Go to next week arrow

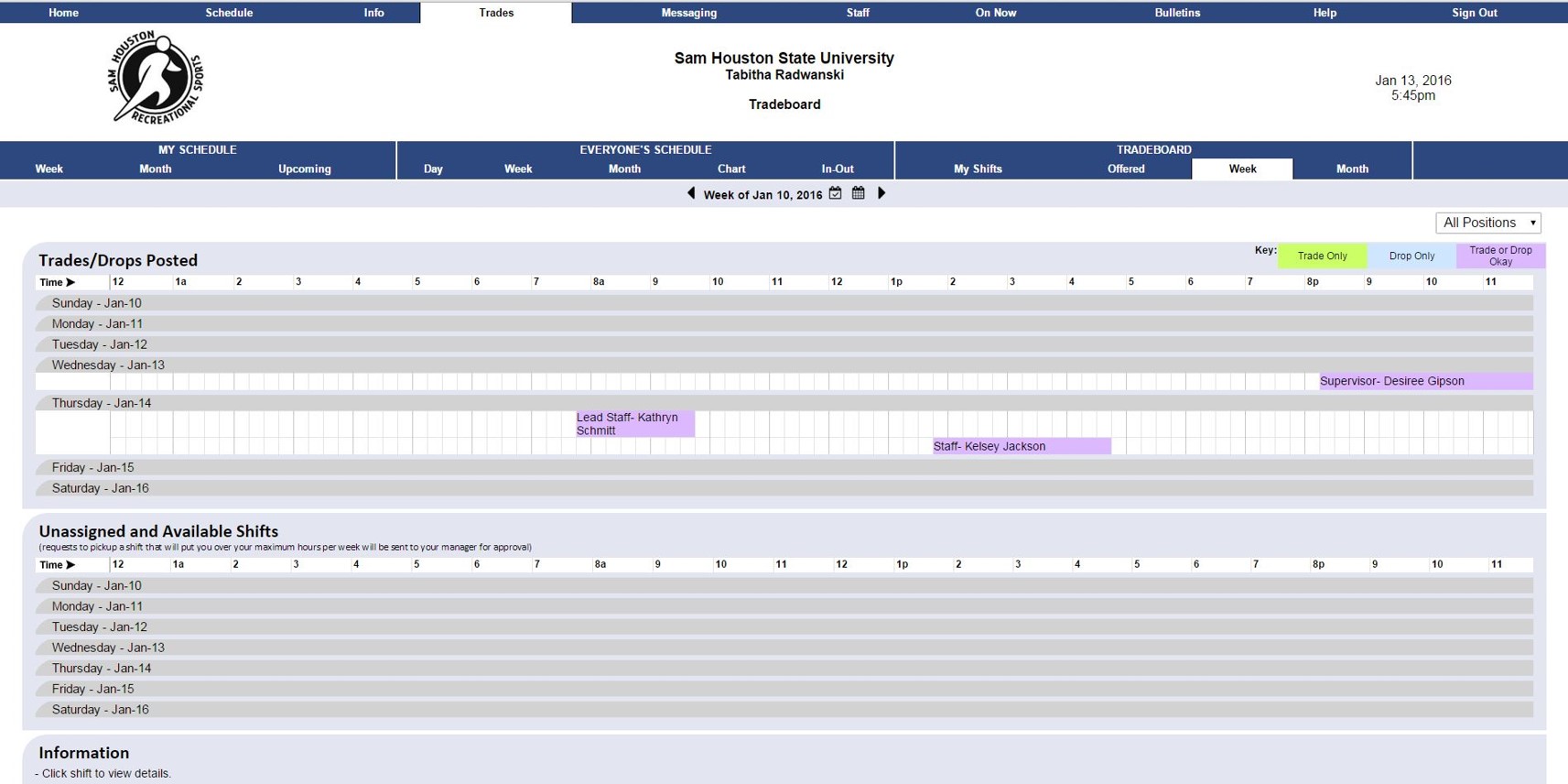881,193
